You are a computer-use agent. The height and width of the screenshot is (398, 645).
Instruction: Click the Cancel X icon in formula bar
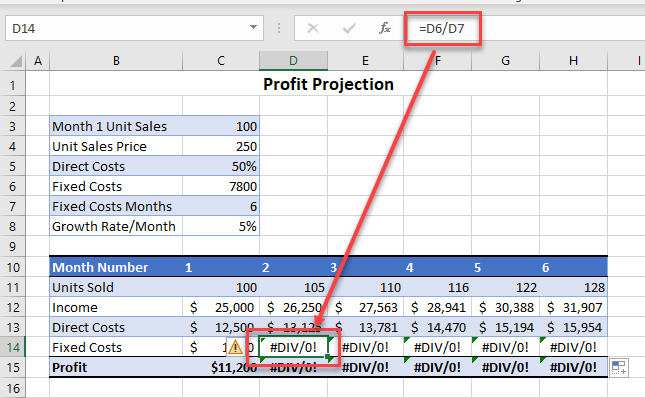(313, 28)
